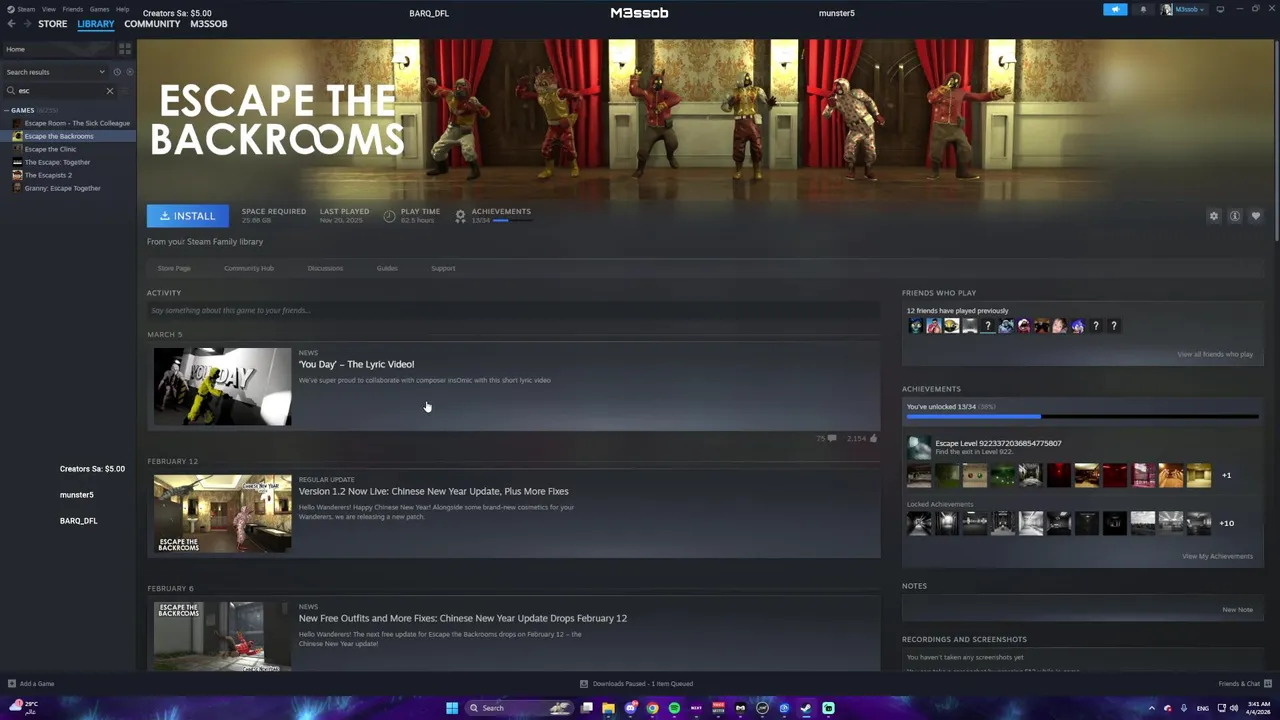Click New Note button
This screenshot has height=720, width=1280.
[1237, 609]
